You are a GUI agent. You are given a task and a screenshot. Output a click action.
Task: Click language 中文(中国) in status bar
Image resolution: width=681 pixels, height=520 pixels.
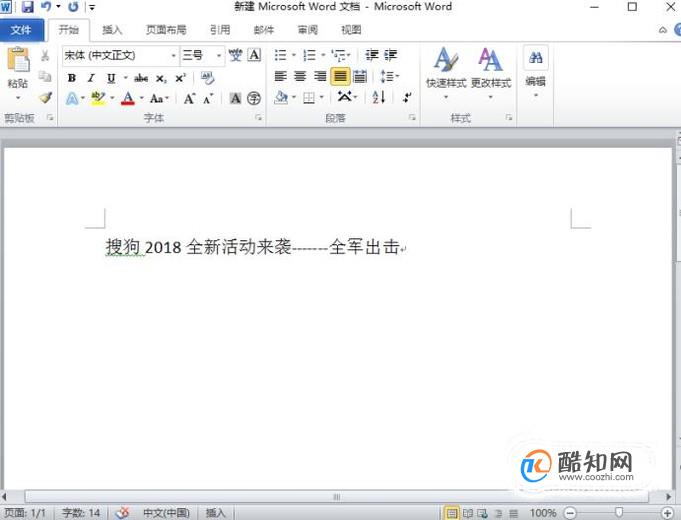(166, 513)
